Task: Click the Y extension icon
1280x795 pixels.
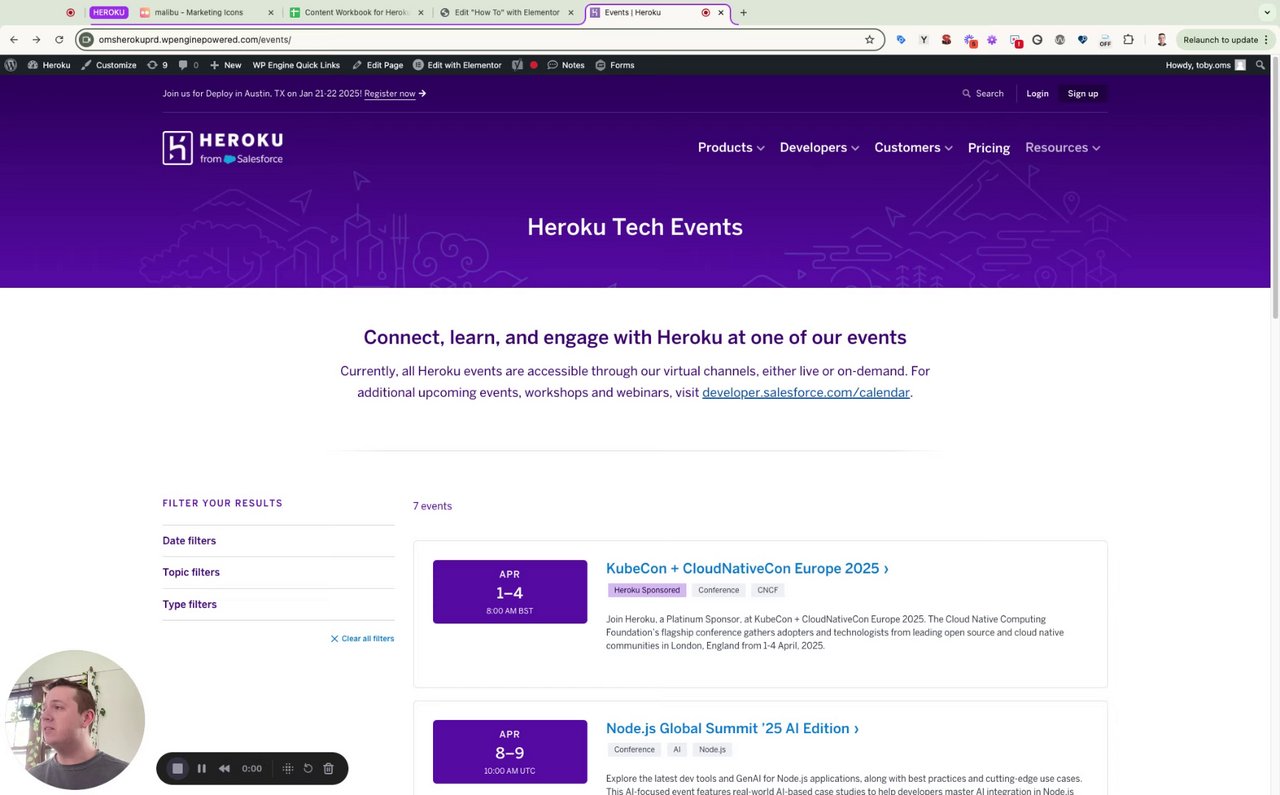Action: (x=923, y=40)
